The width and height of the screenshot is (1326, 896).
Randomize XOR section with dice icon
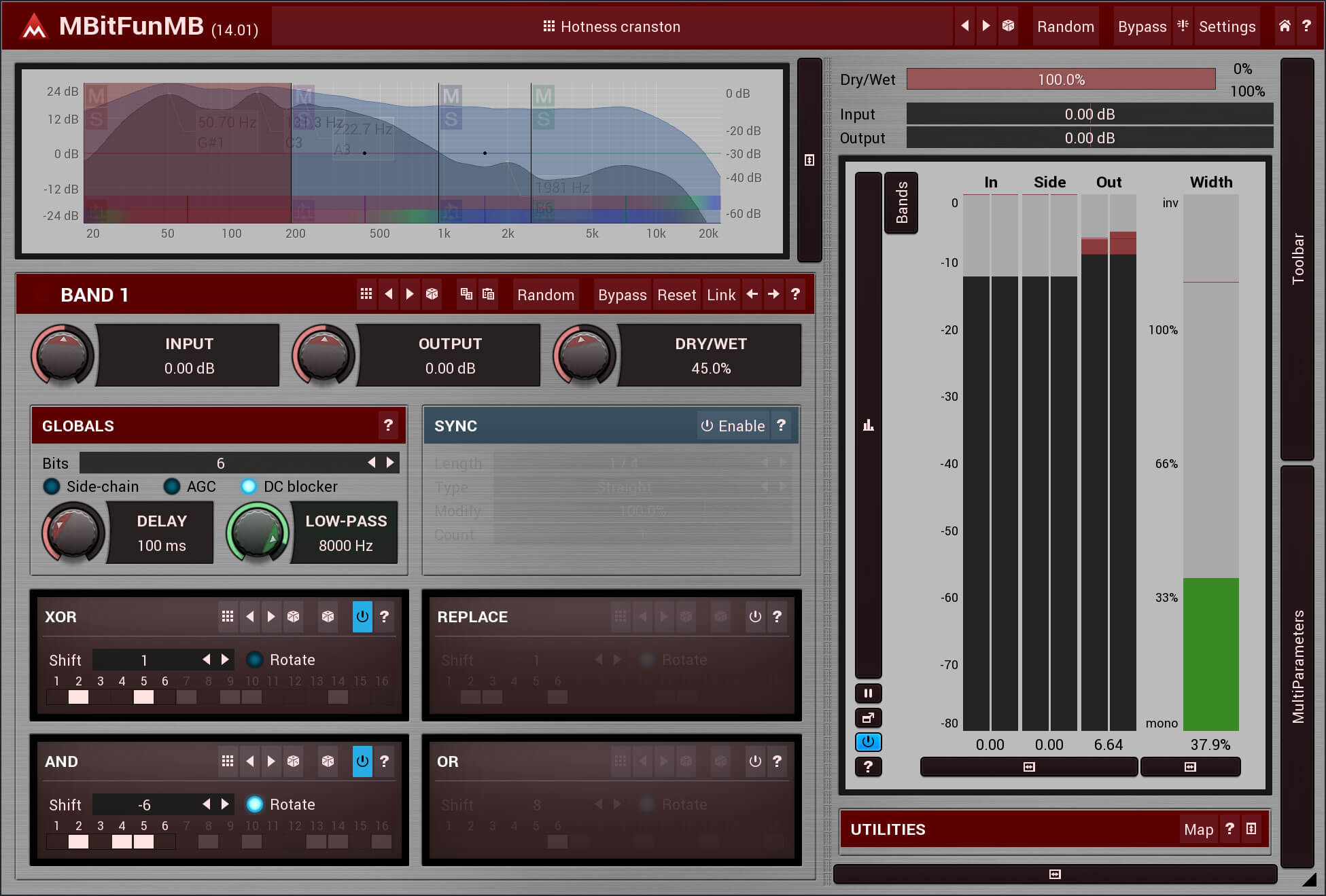click(328, 616)
